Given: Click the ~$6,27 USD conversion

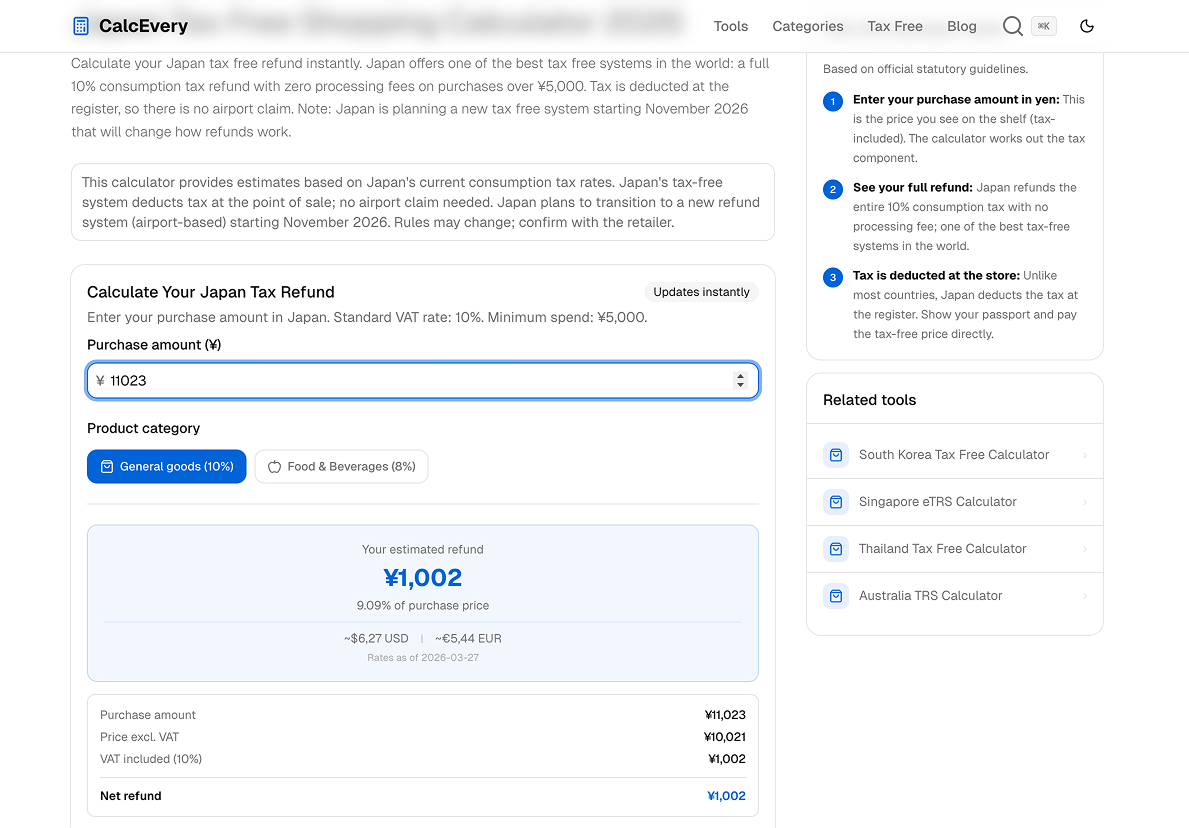Looking at the screenshot, I should tap(376, 638).
